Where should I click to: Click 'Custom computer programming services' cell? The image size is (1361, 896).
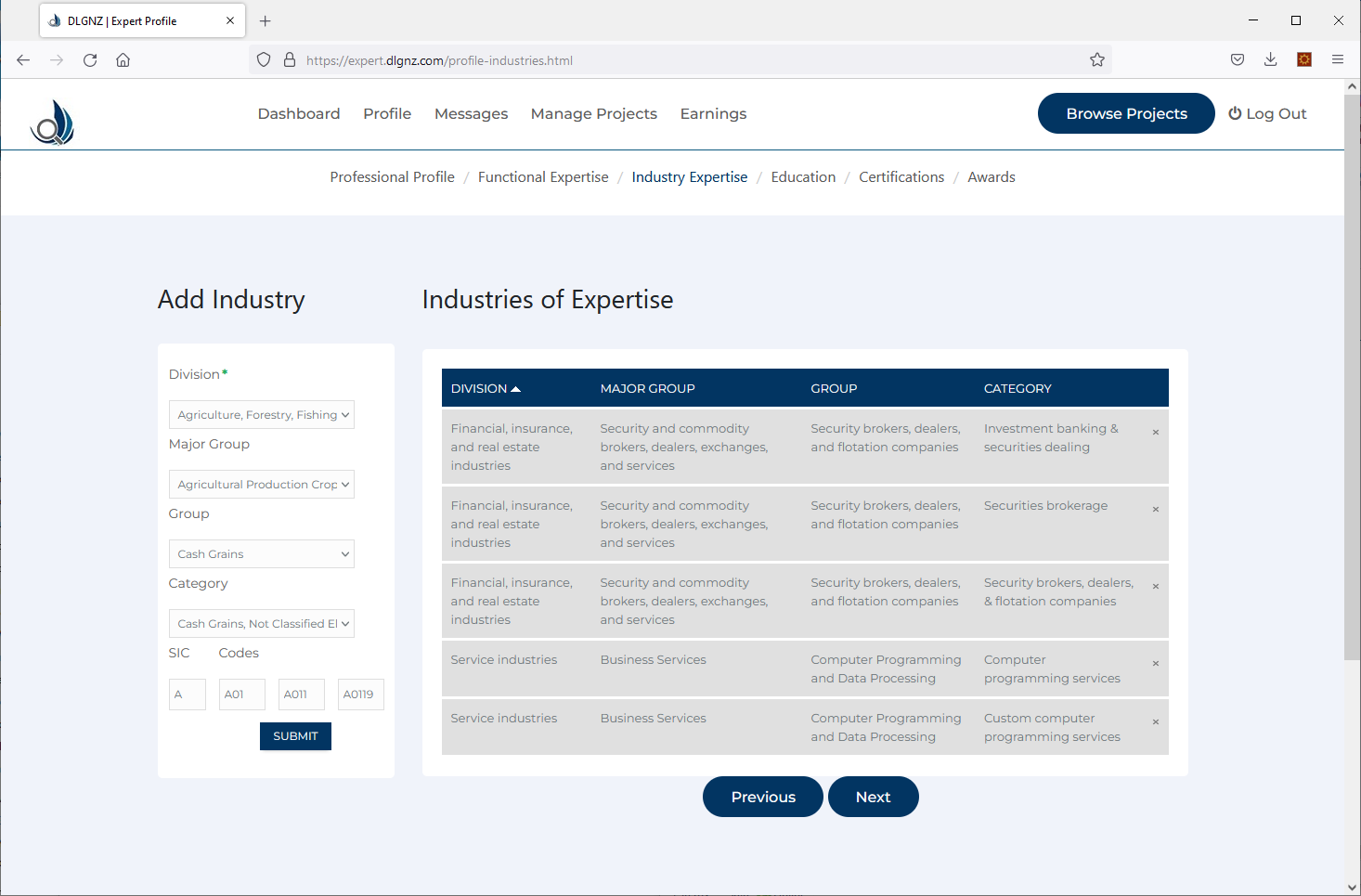1052,728
